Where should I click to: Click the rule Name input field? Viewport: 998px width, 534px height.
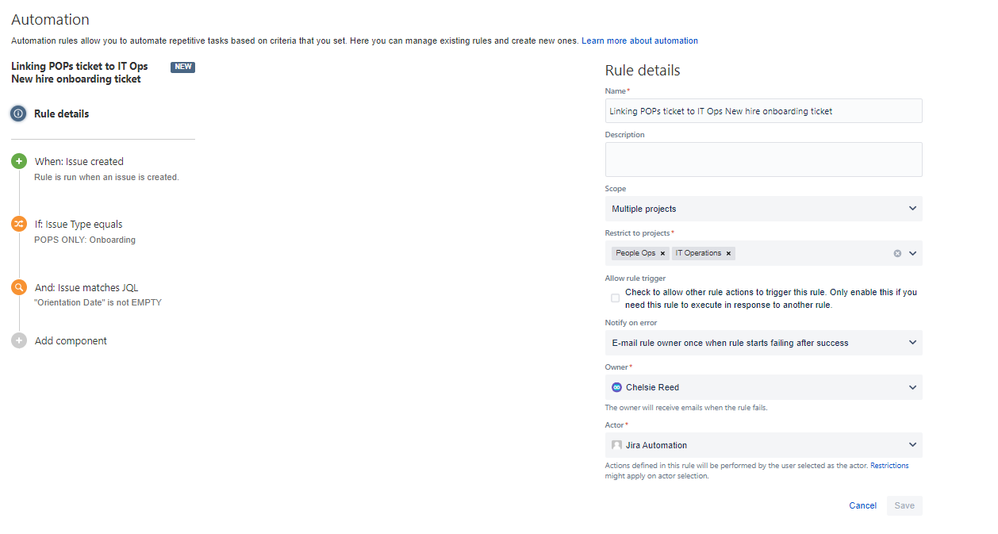[x=763, y=111]
